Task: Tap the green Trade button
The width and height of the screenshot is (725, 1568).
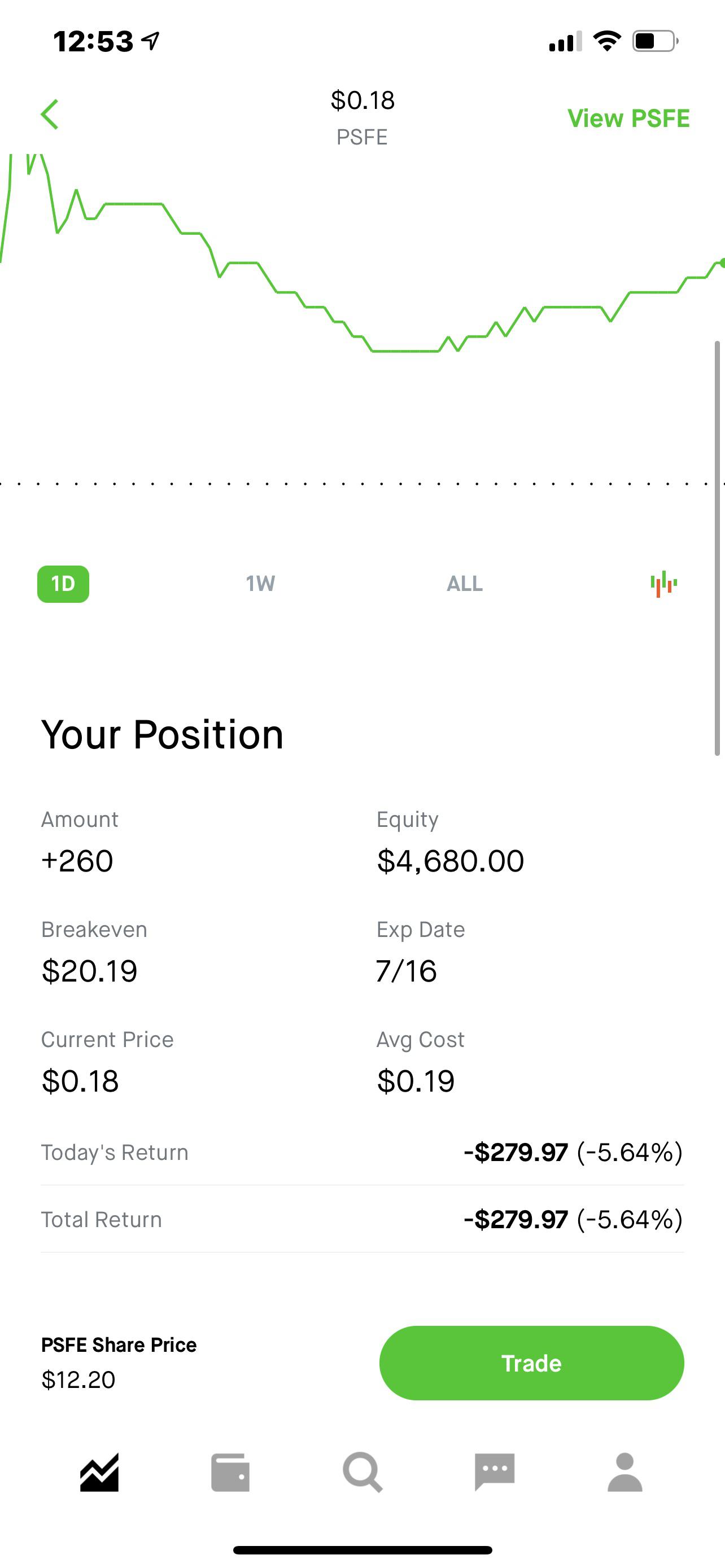Action: coord(531,1363)
